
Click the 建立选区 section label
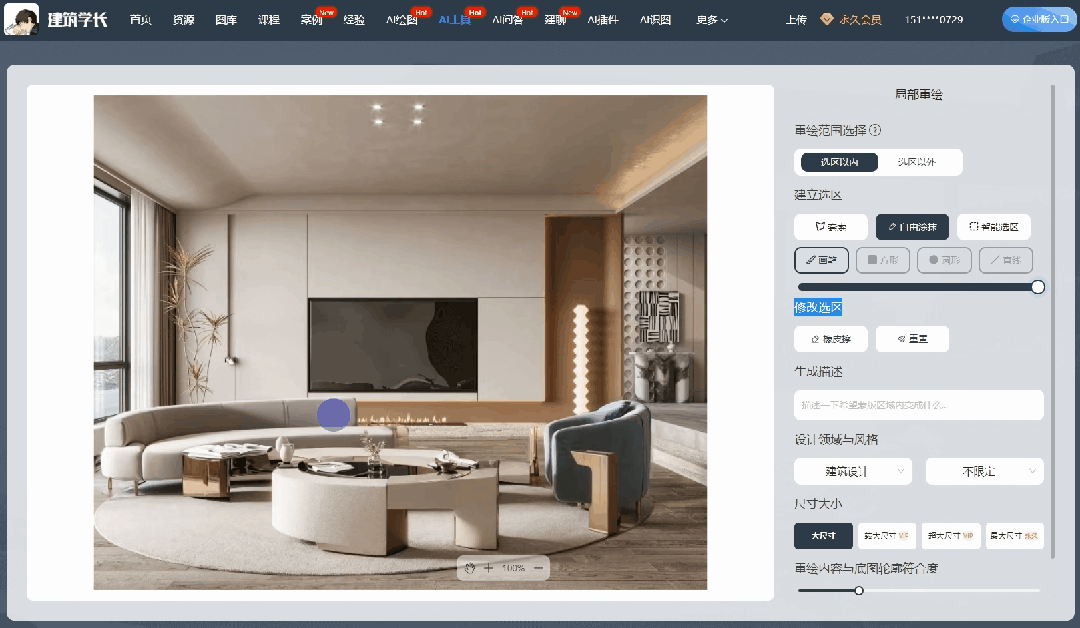[x=818, y=195]
